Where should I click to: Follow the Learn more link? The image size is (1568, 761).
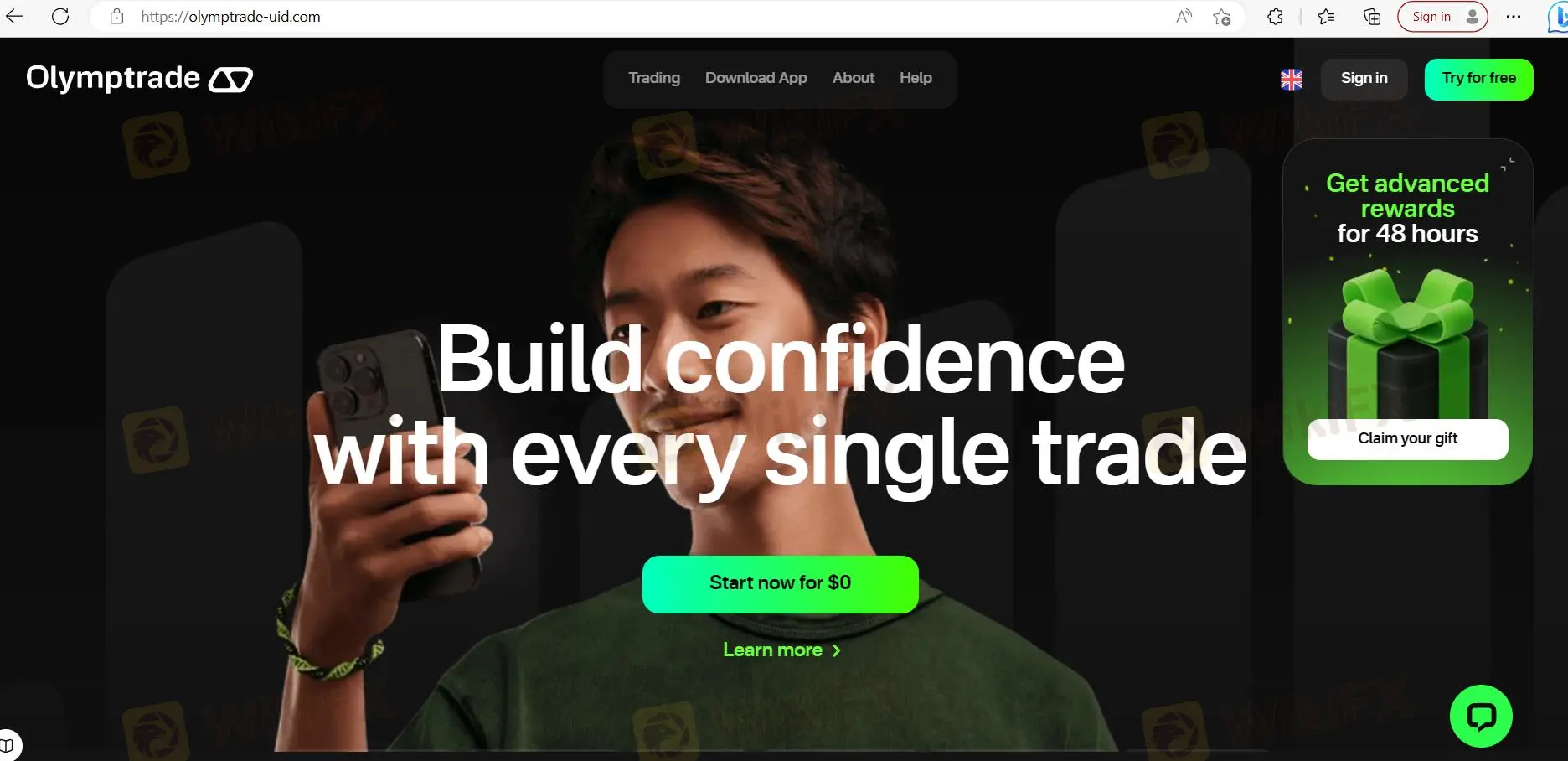(x=781, y=650)
